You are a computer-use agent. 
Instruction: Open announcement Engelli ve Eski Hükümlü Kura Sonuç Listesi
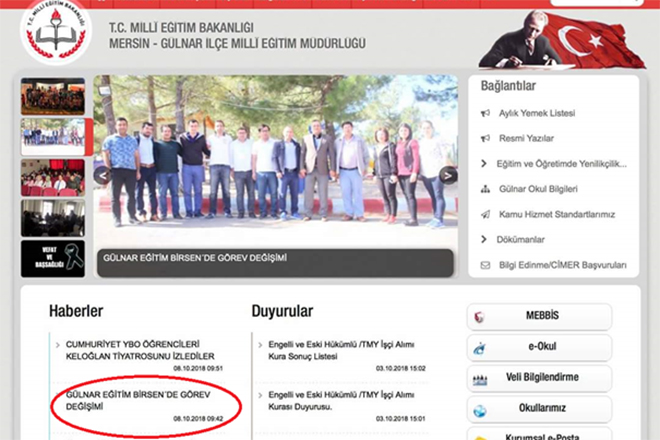(x=341, y=350)
